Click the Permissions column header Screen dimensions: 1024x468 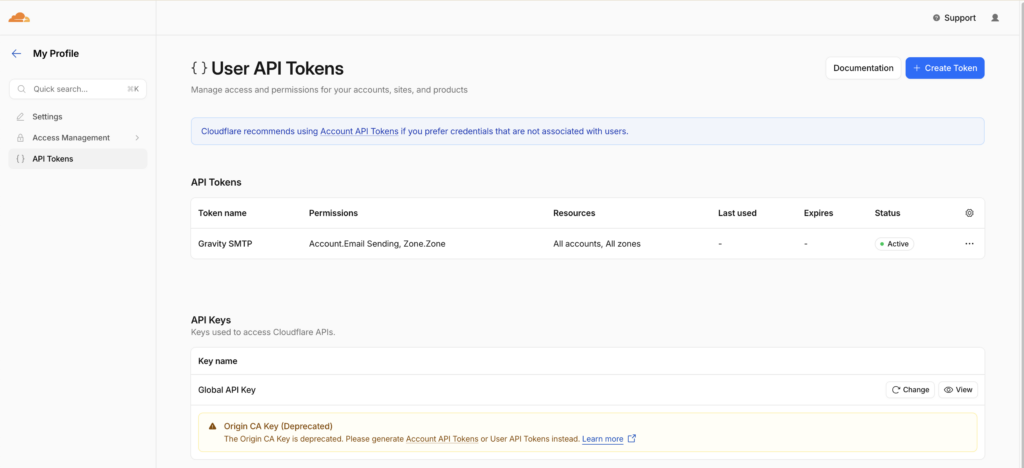[333, 213]
